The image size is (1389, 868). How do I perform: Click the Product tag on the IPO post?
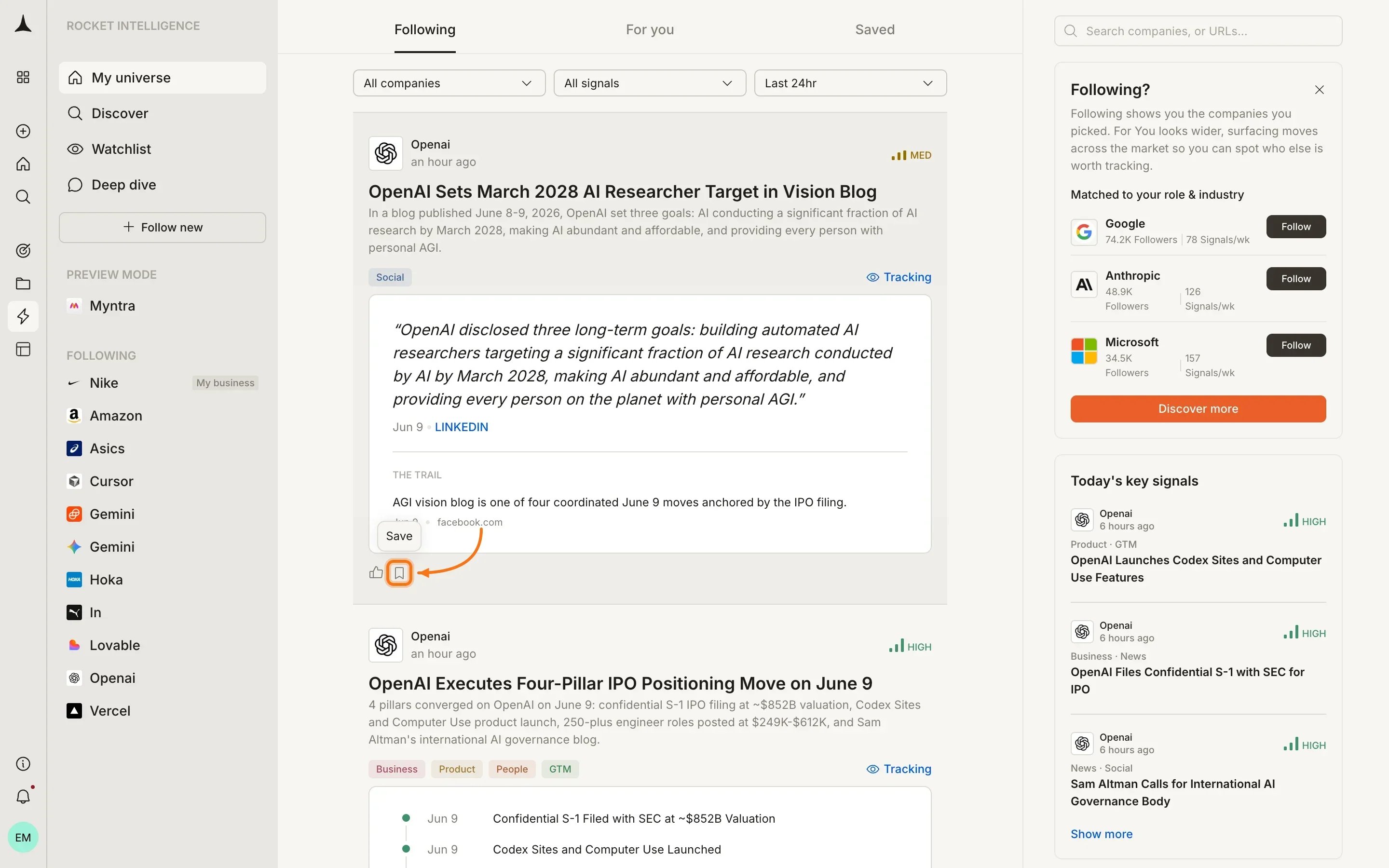457,769
